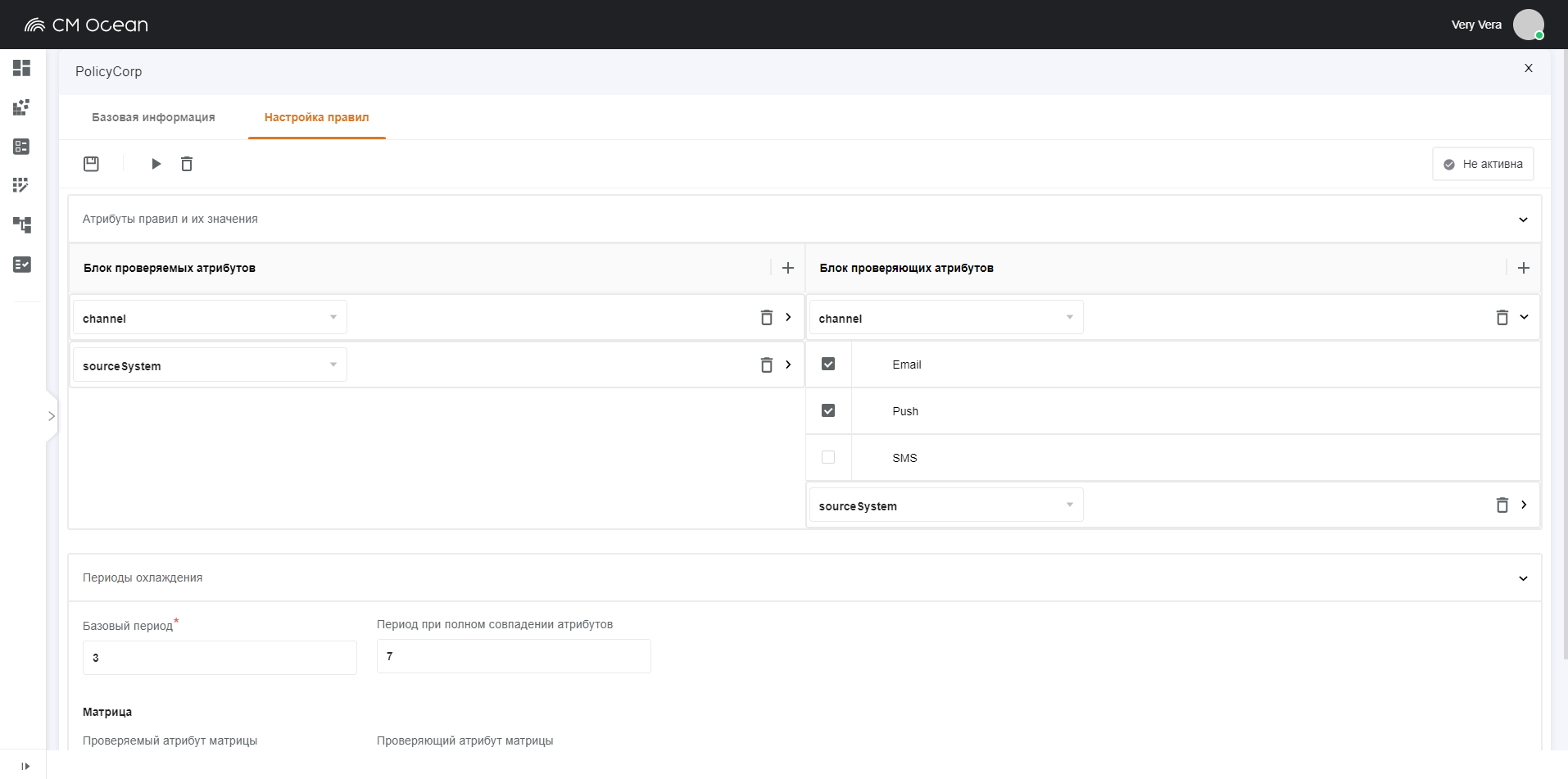Click the Не активна status button
The image size is (1568, 779).
(x=1483, y=164)
